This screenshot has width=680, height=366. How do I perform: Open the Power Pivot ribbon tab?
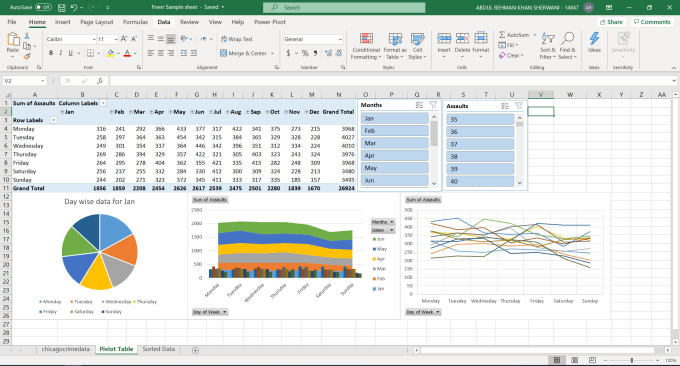pyautogui.click(x=270, y=22)
